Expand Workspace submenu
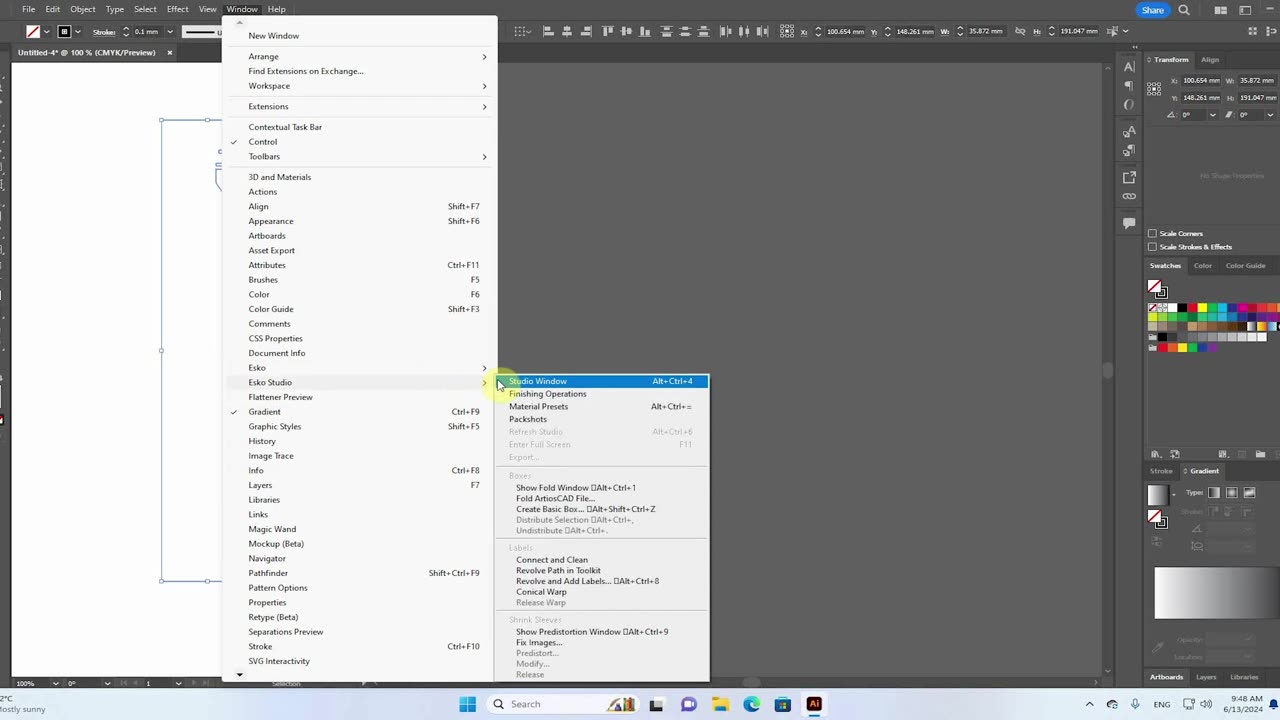Screen dimensions: 1280x720 (360, 86)
